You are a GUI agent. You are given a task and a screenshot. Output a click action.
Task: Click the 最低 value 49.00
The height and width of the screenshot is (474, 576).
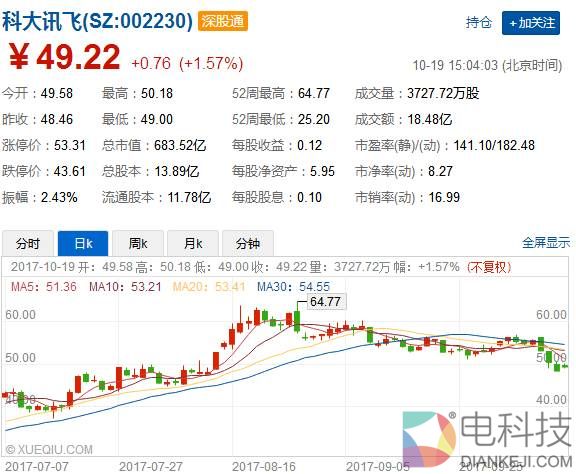pos(157,119)
